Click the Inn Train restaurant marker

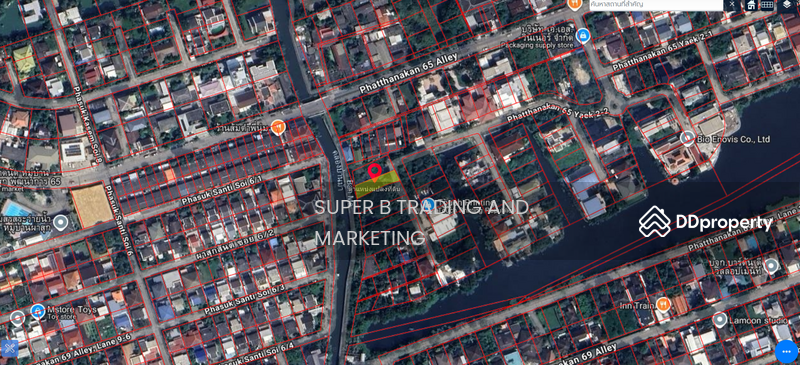click(663, 305)
